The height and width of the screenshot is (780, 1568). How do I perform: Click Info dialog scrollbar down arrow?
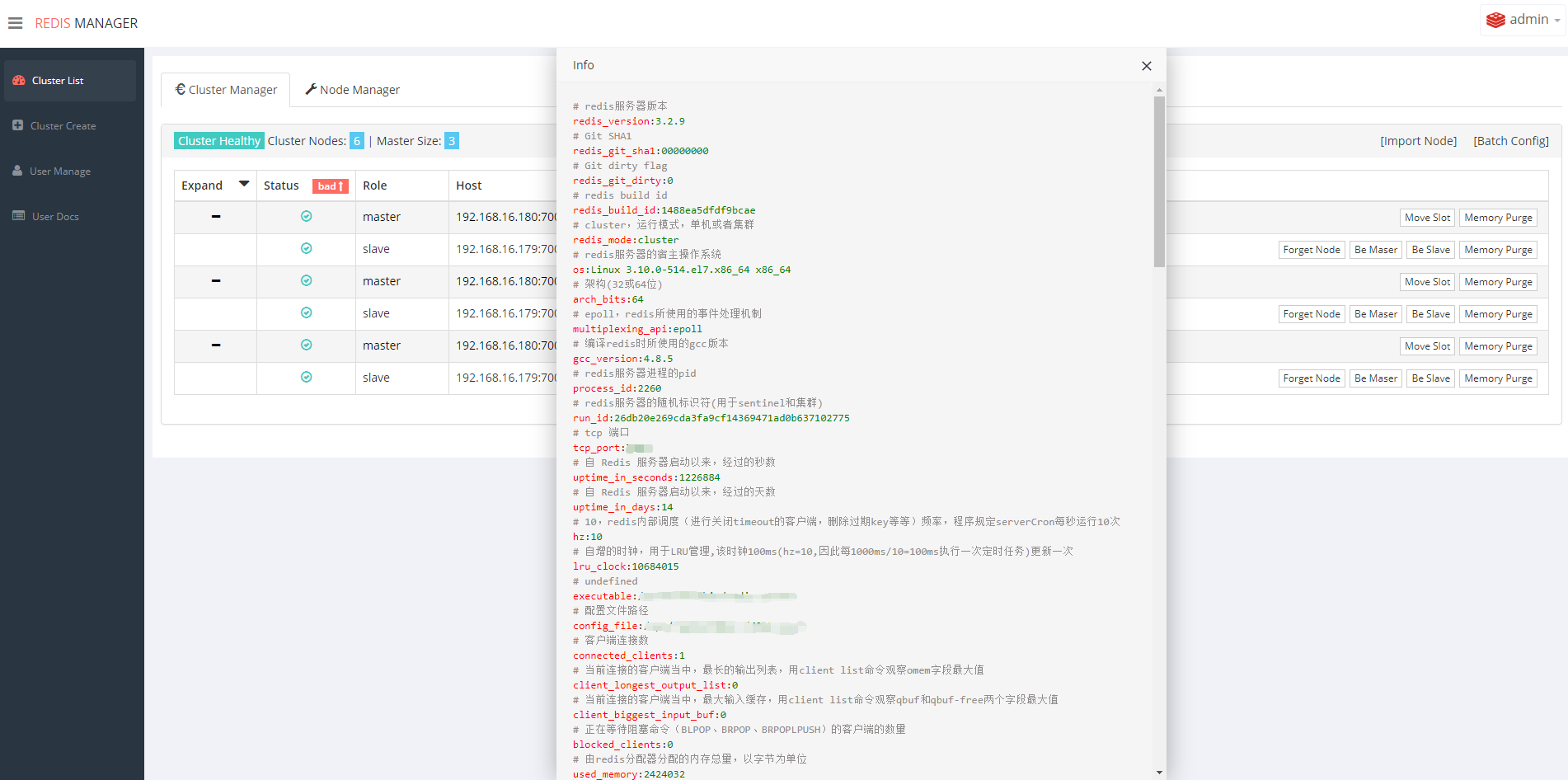coord(1159,773)
